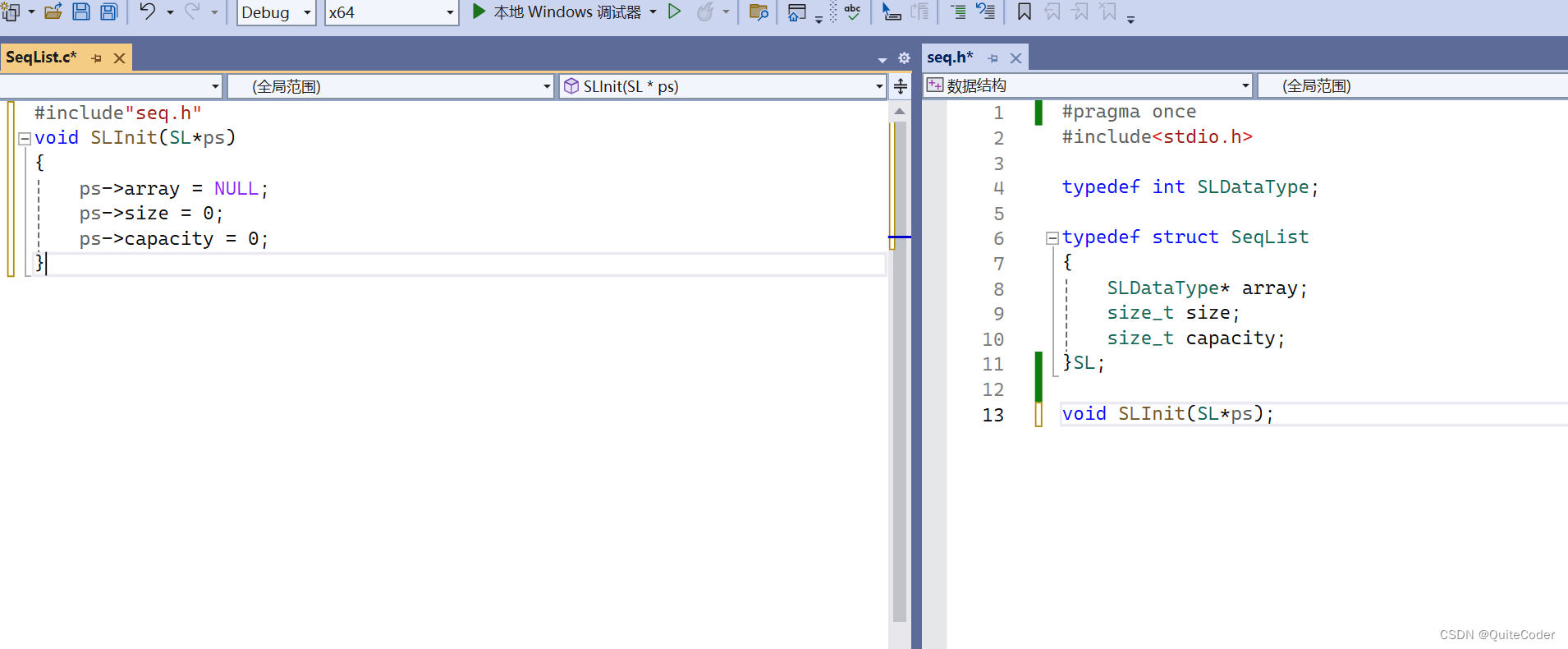The width and height of the screenshot is (1568, 649).
Task: Start the 本地 Windows 调试器 button
Action: [x=557, y=12]
